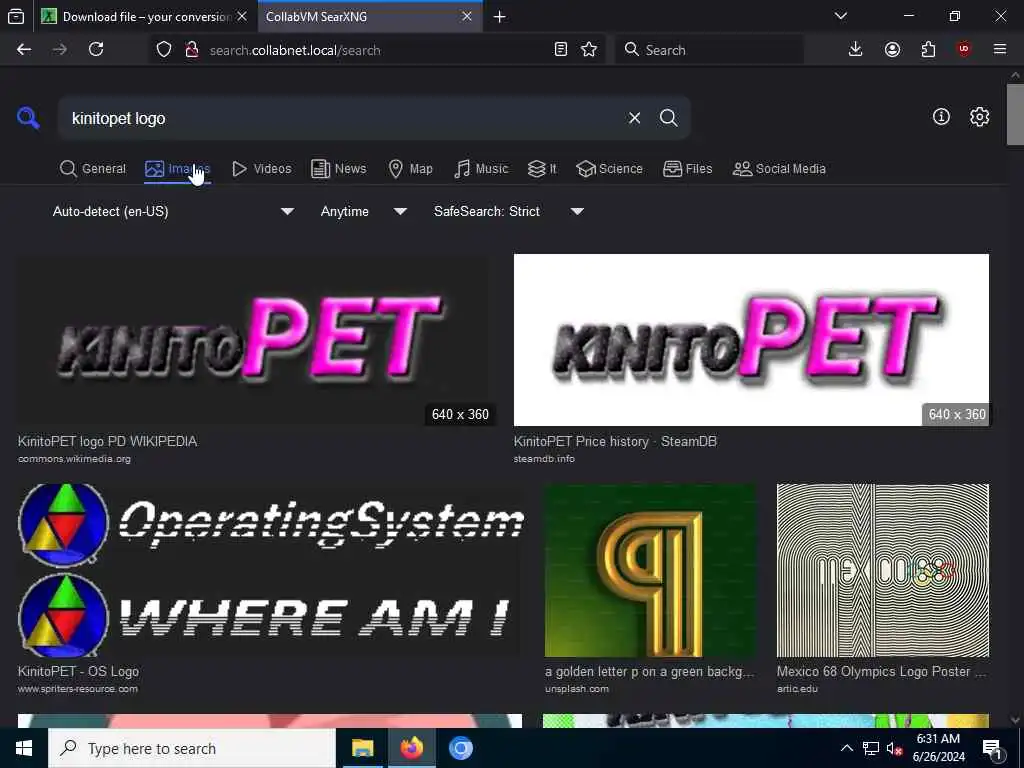
Task: Switch to the Science search category
Action: click(x=610, y=168)
